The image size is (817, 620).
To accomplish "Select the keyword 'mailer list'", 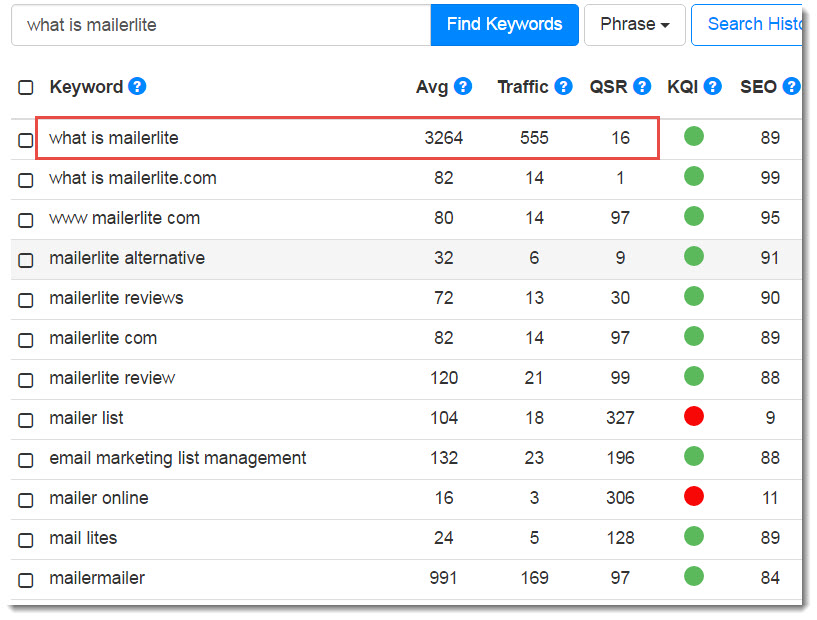I will 86,418.
